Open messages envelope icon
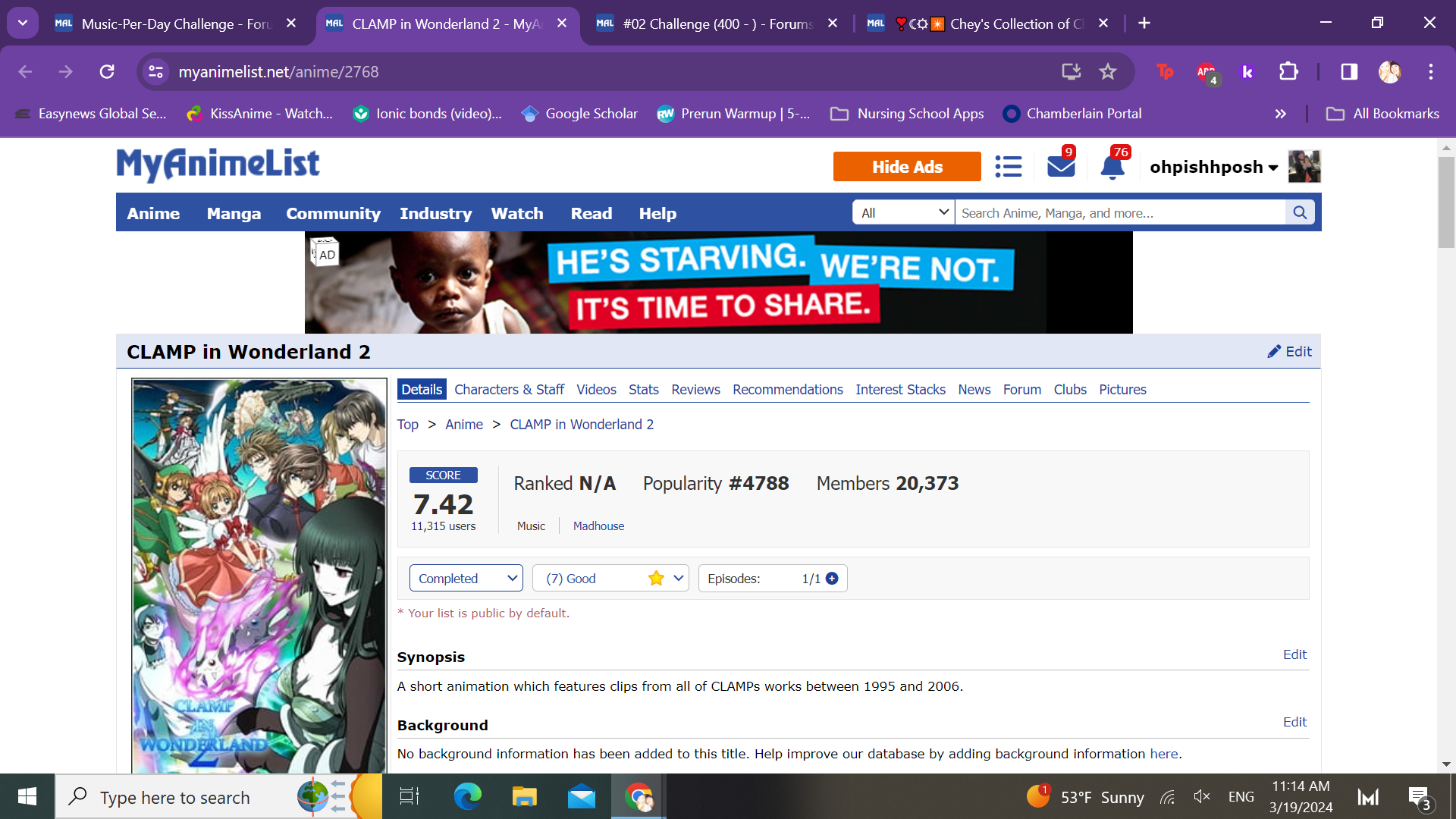The width and height of the screenshot is (1456, 819). 1060,167
